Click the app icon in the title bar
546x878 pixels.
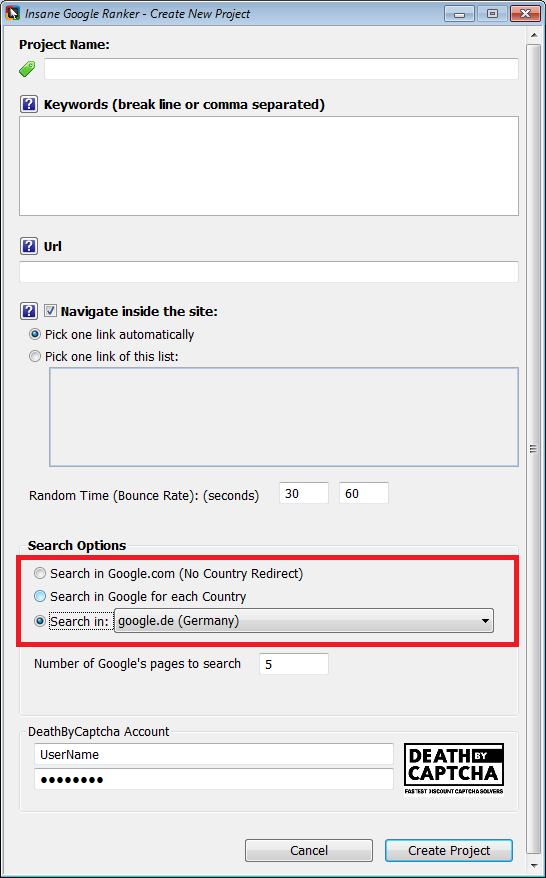tap(12, 13)
